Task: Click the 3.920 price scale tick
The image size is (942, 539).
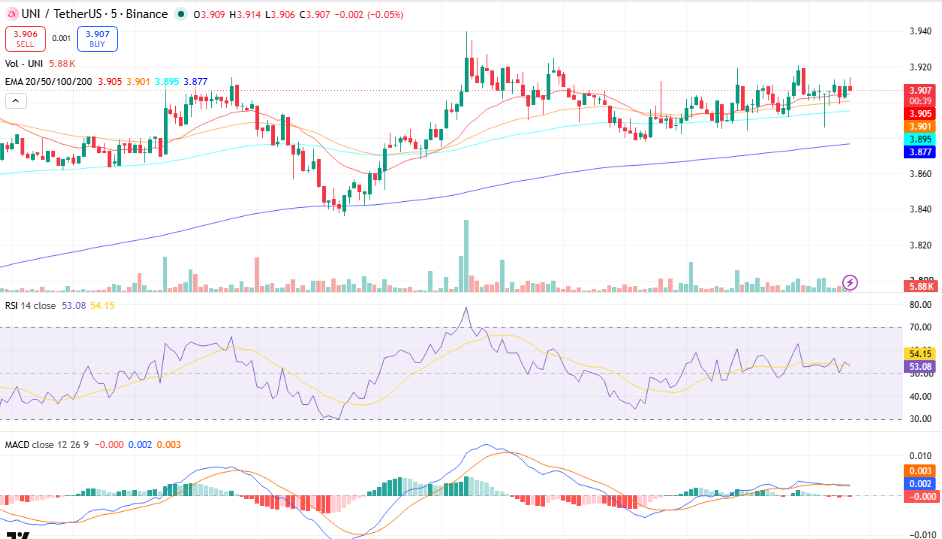Action: click(920, 67)
